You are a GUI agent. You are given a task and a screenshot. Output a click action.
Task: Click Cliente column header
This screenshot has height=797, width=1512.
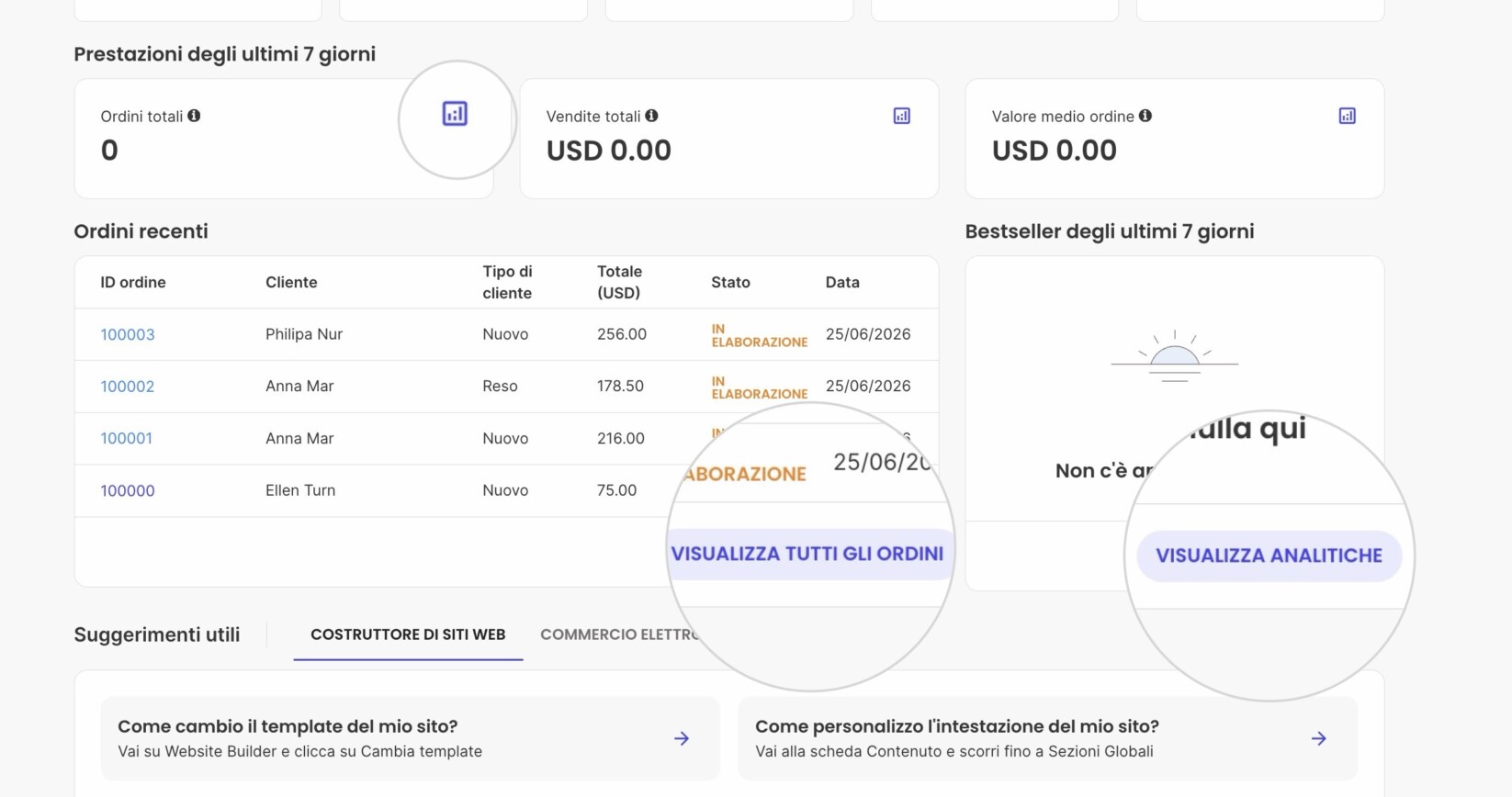click(291, 283)
